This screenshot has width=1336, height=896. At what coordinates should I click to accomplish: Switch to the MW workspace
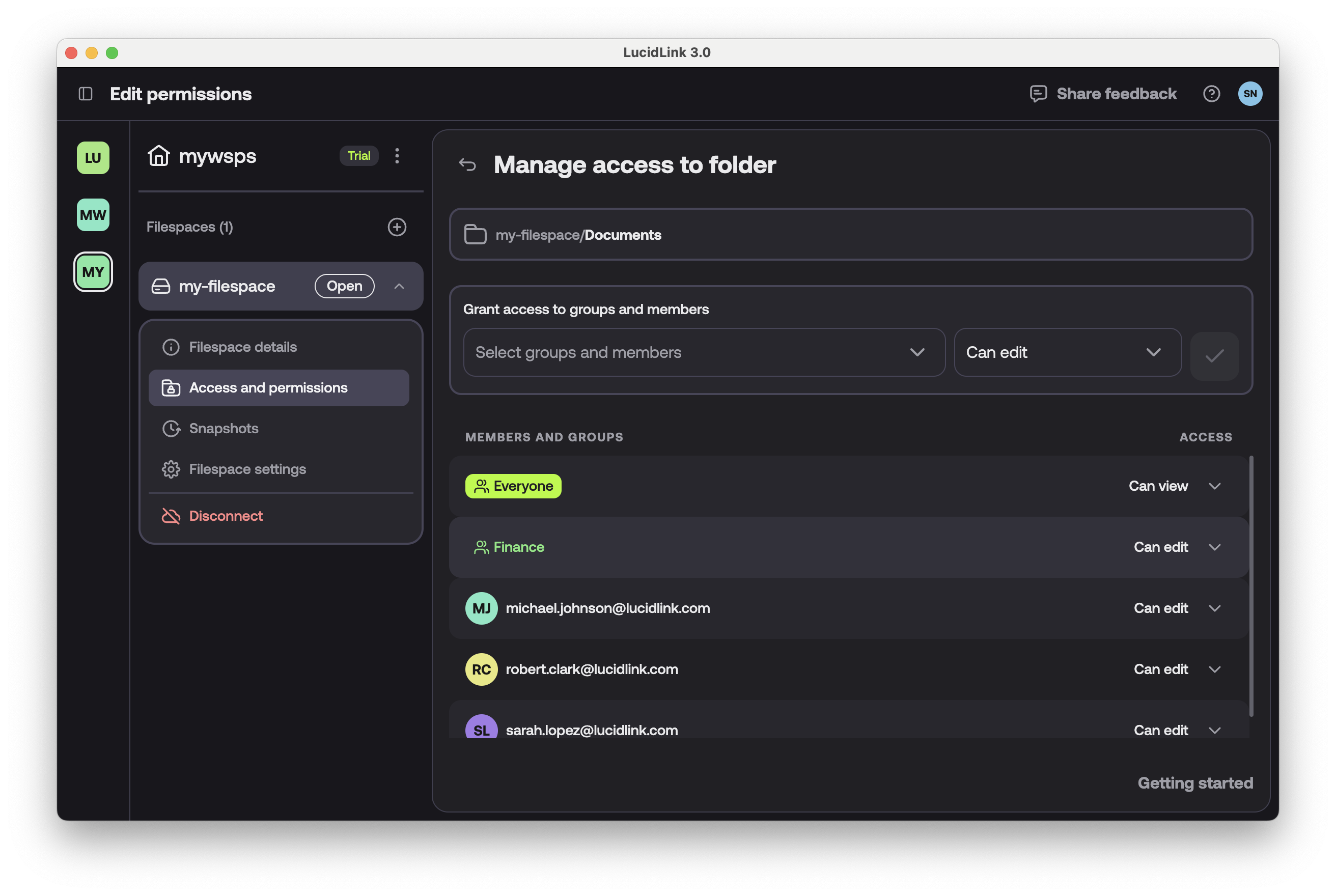pyautogui.click(x=93, y=215)
